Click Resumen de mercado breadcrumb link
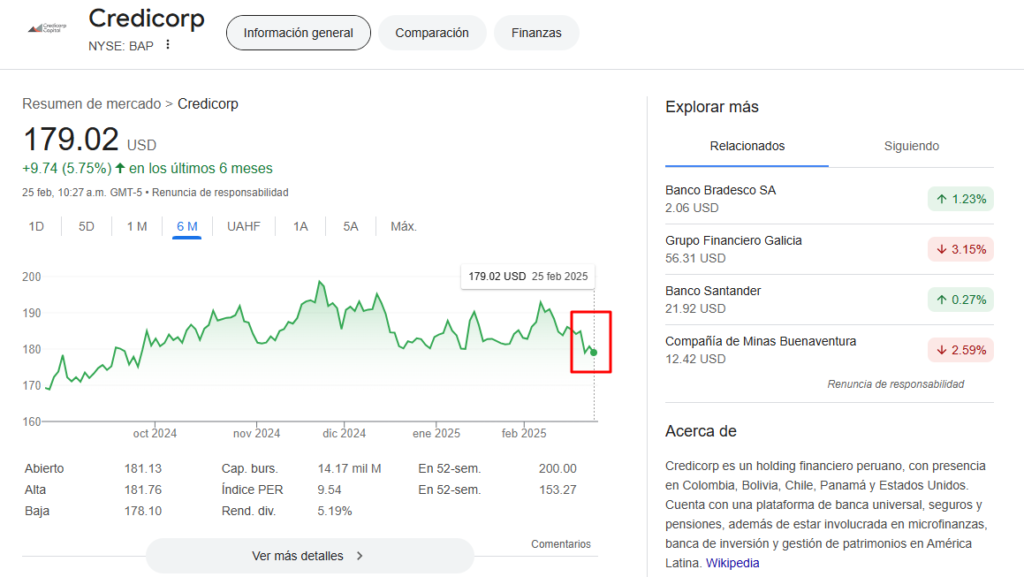The image size is (1024, 577). (x=91, y=104)
